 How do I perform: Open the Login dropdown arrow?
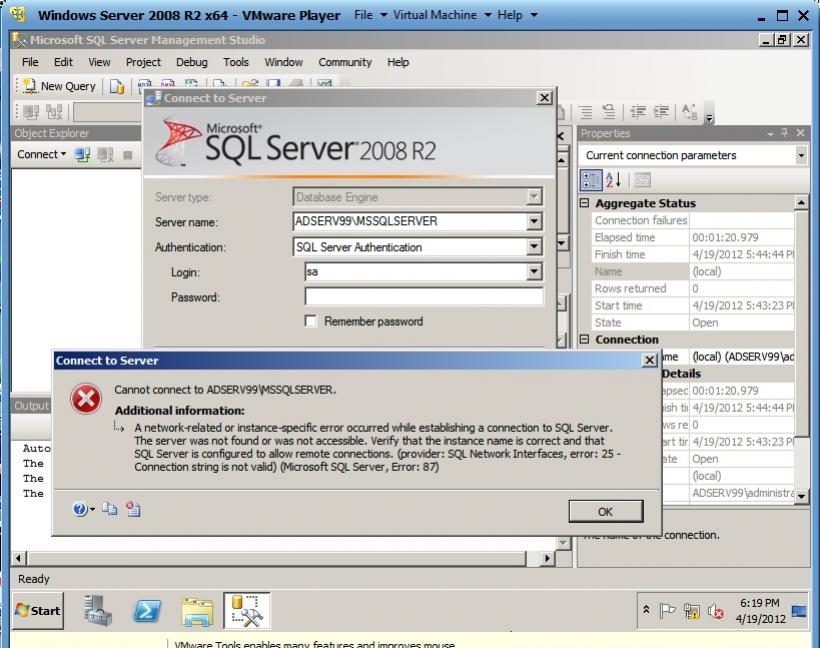533,271
